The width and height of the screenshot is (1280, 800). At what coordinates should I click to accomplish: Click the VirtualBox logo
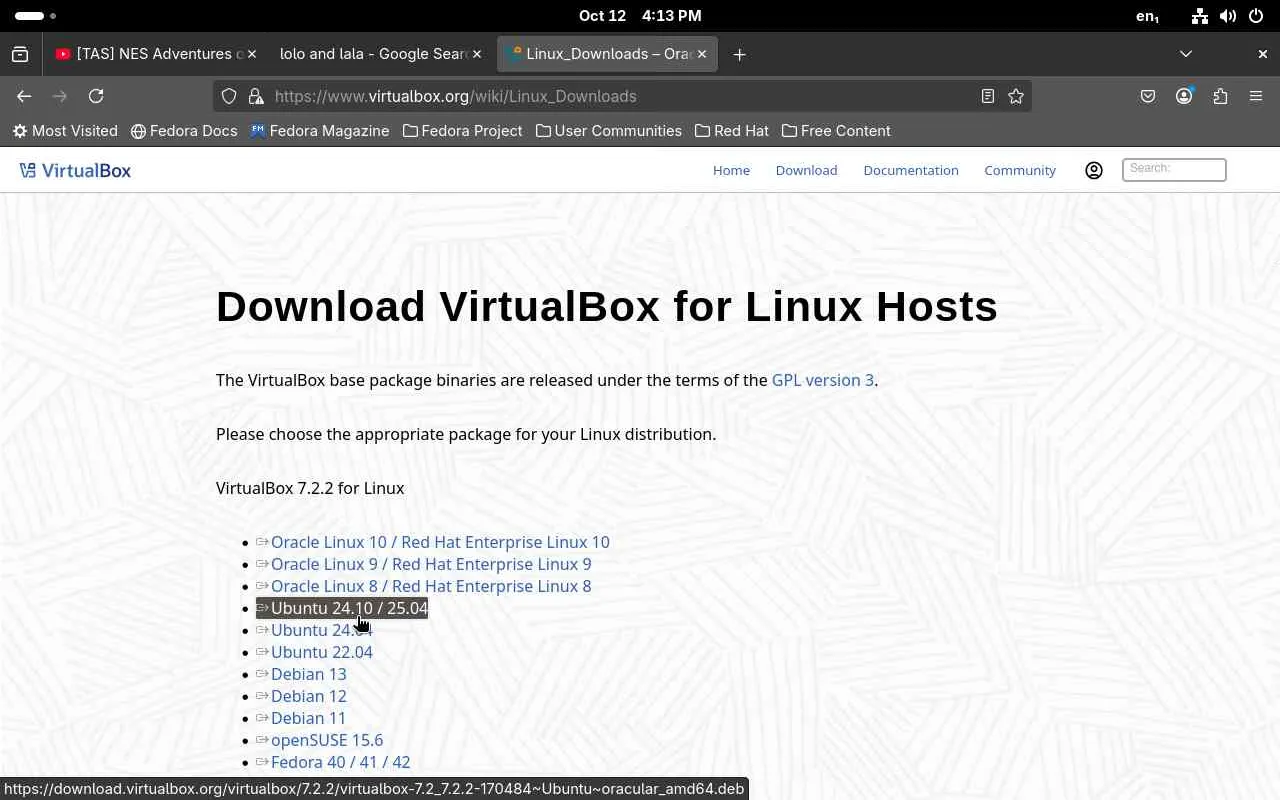75,170
